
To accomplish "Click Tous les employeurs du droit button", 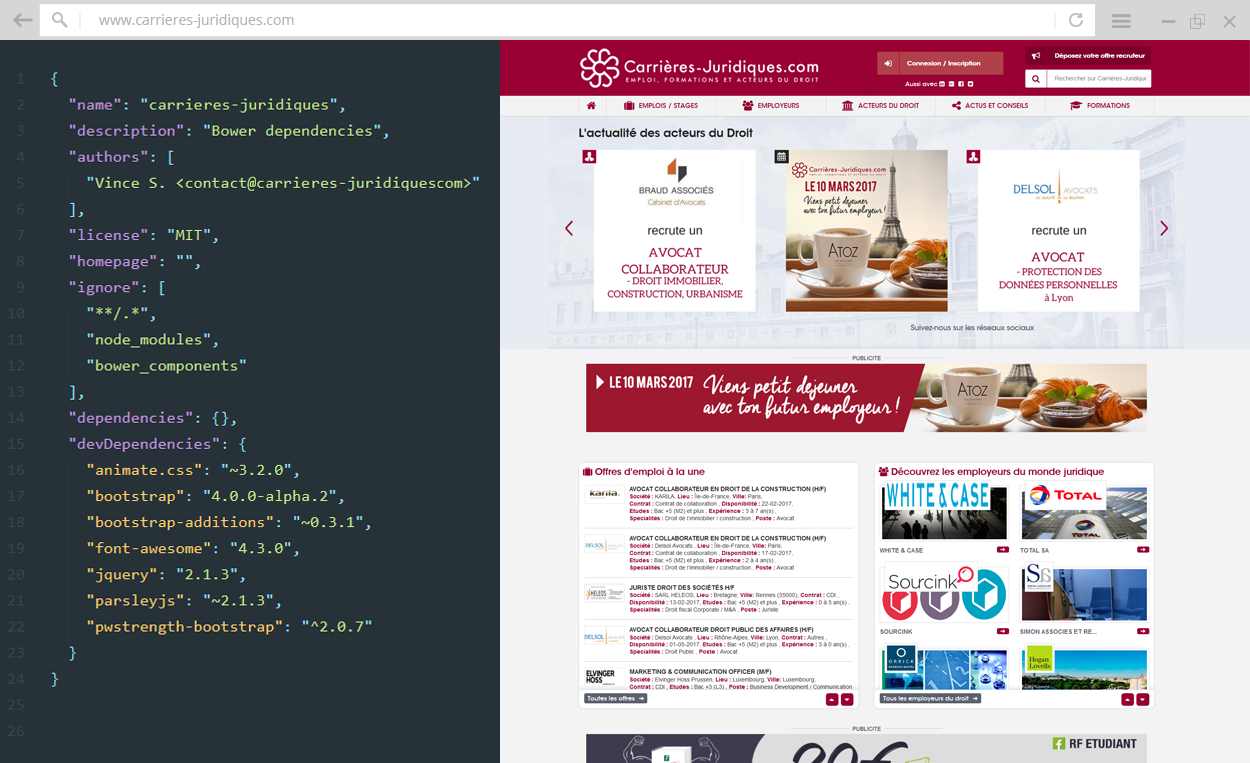I will pyautogui.click(x=930, y=698).
